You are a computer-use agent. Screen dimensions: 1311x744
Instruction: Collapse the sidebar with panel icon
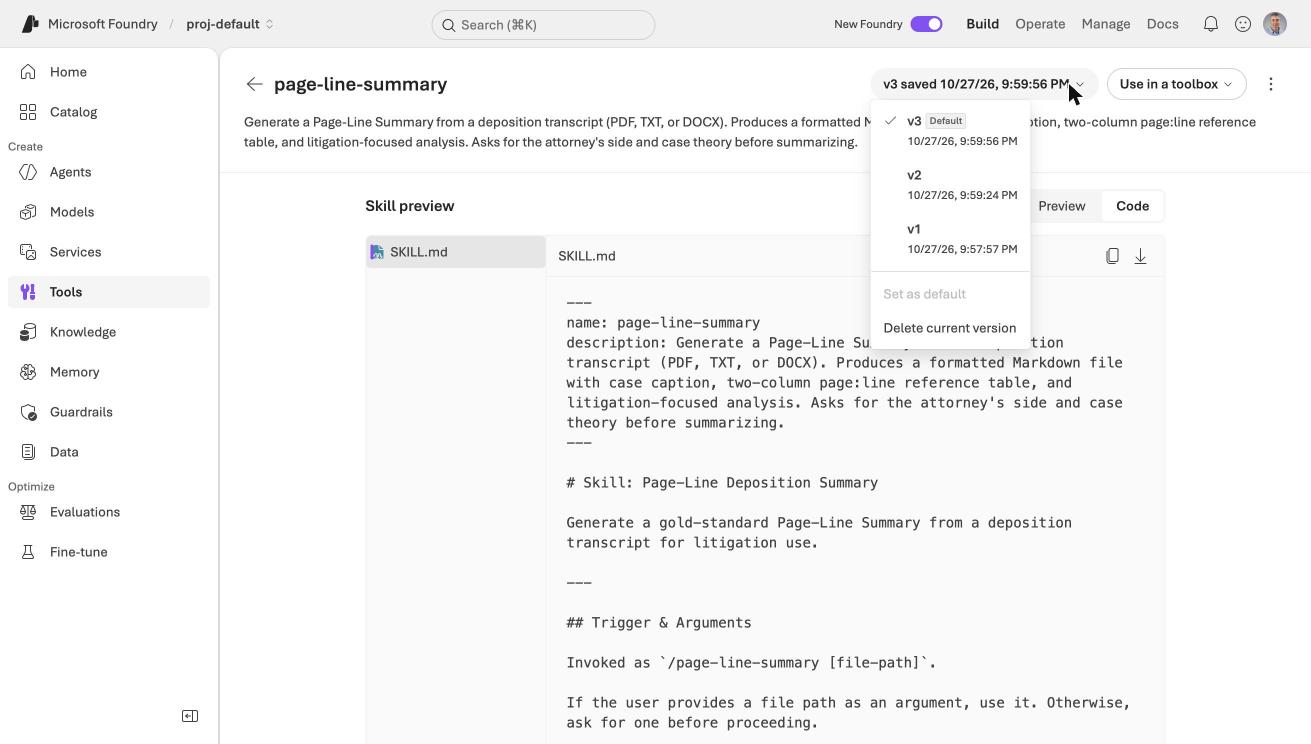tap(190, 716)
